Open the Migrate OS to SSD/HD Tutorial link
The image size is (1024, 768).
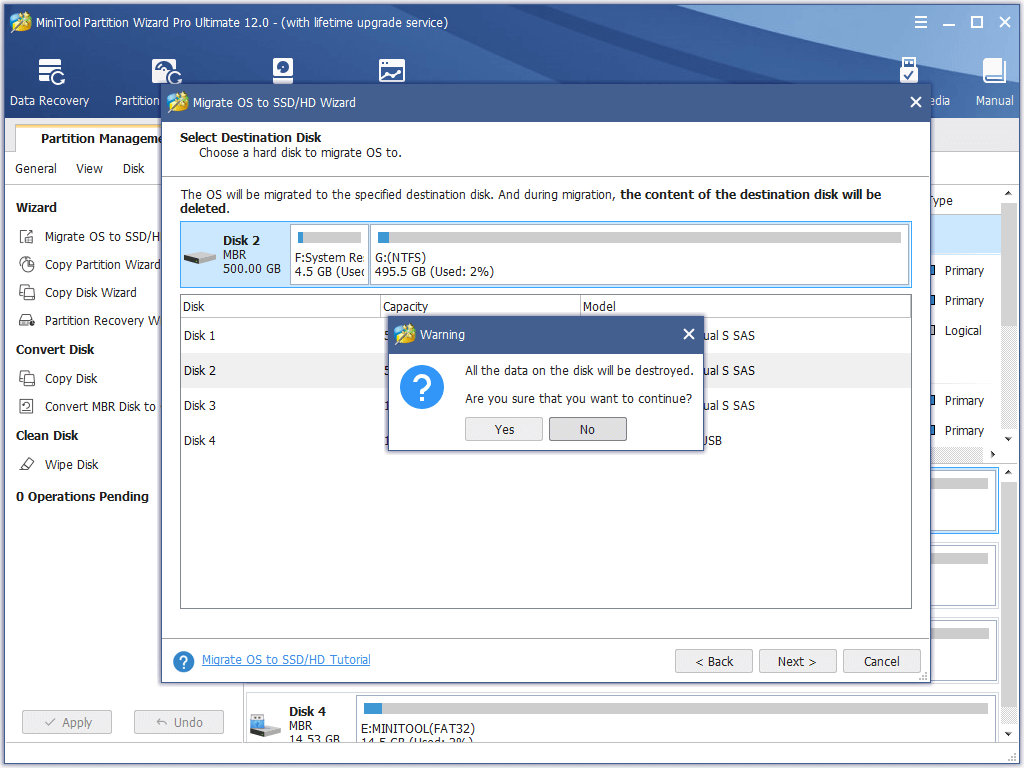click(x=286, y=660)
